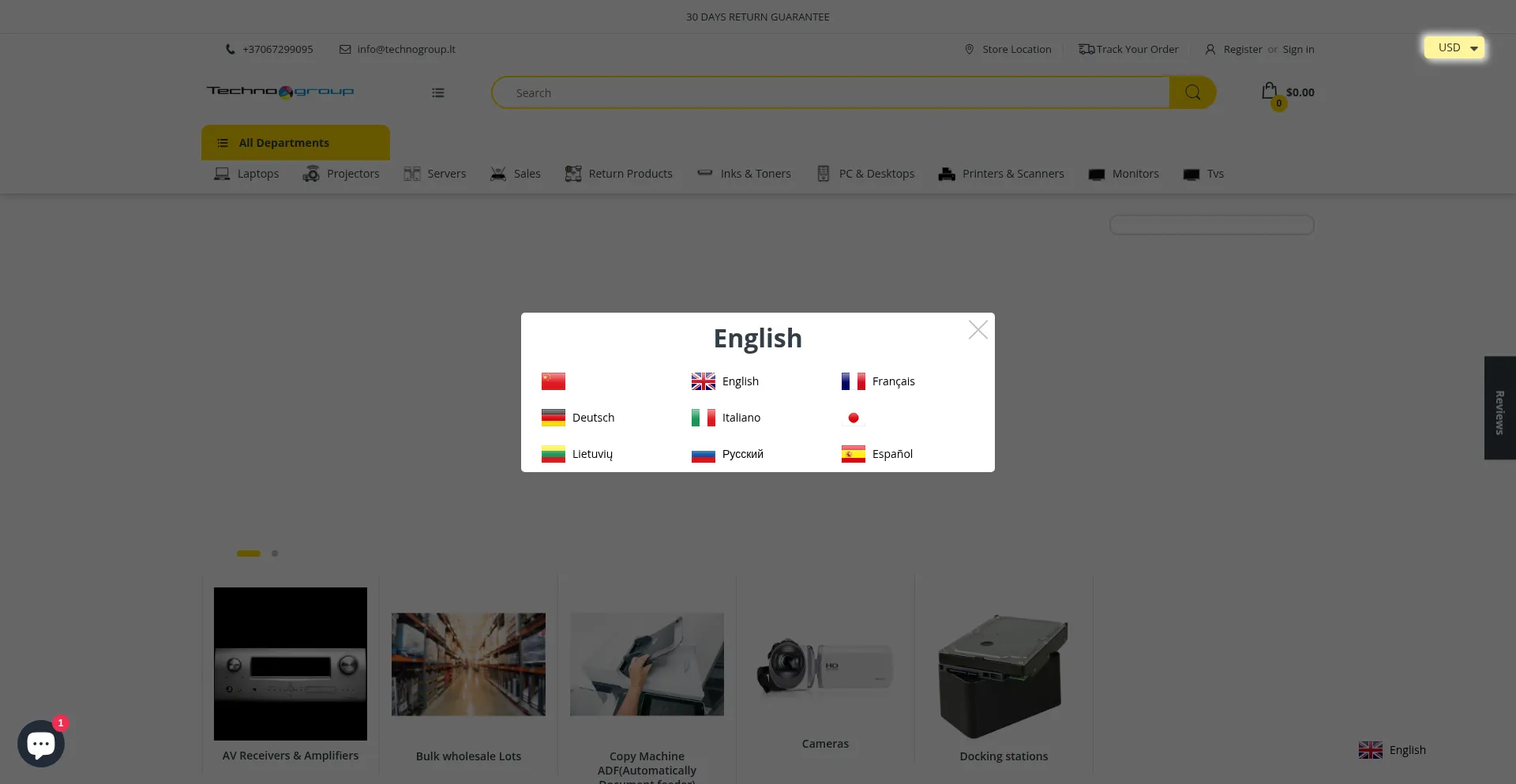
Task: Open the shopping cart icon
Action: click(x=1270, y=92)
